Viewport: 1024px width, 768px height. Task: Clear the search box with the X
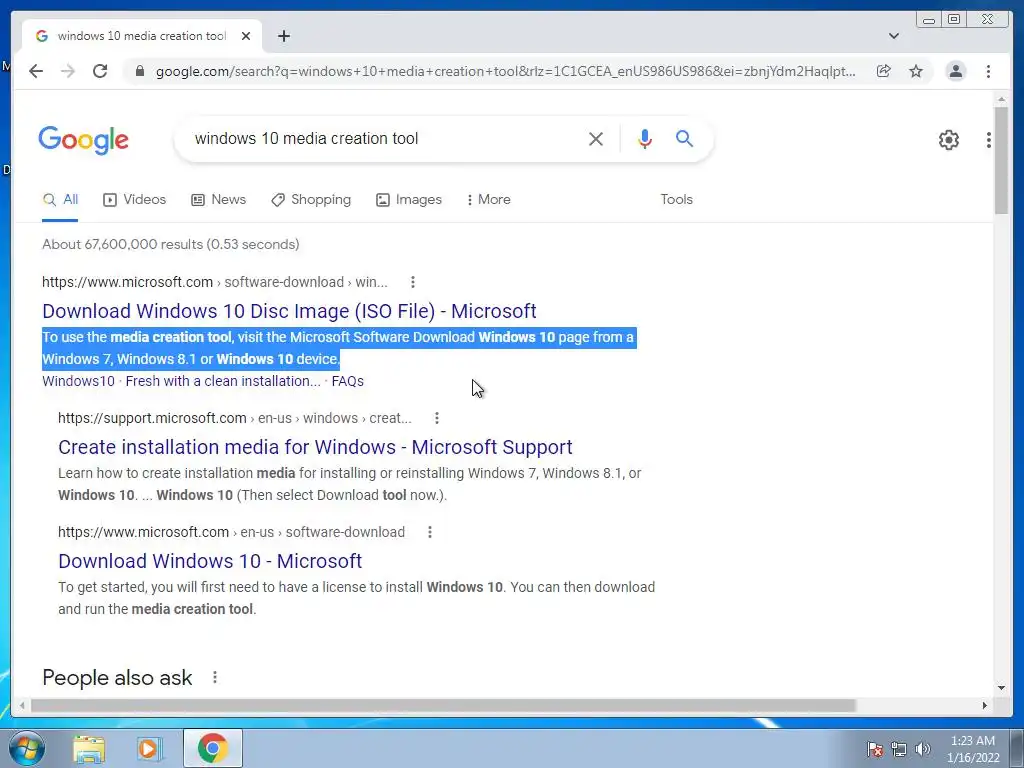(596, 138)
